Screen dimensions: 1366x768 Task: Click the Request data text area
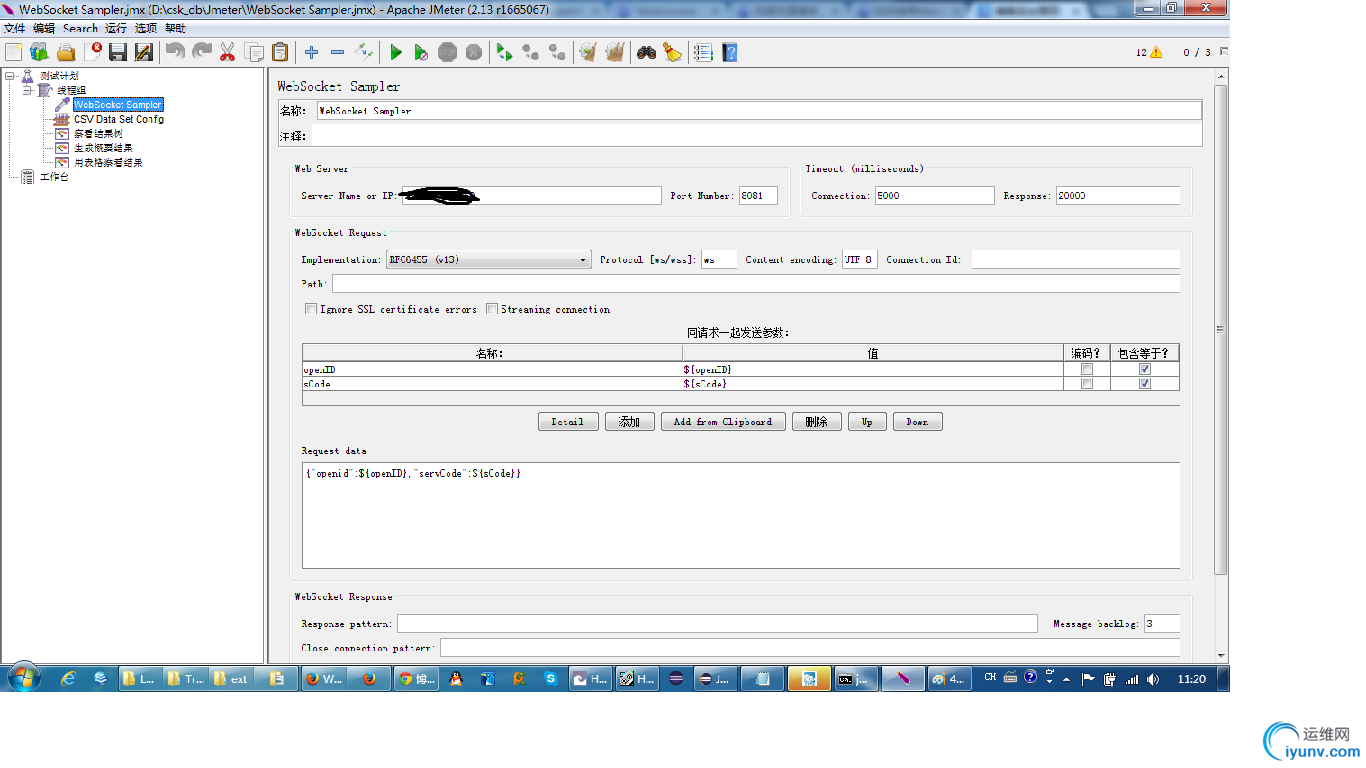pos(741,515)
